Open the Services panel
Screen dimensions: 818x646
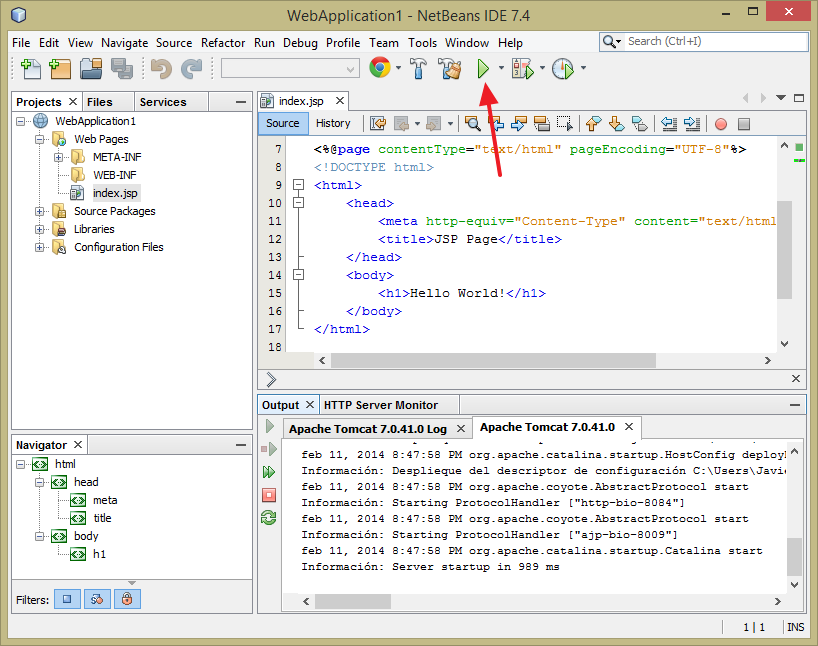[164, 101]
